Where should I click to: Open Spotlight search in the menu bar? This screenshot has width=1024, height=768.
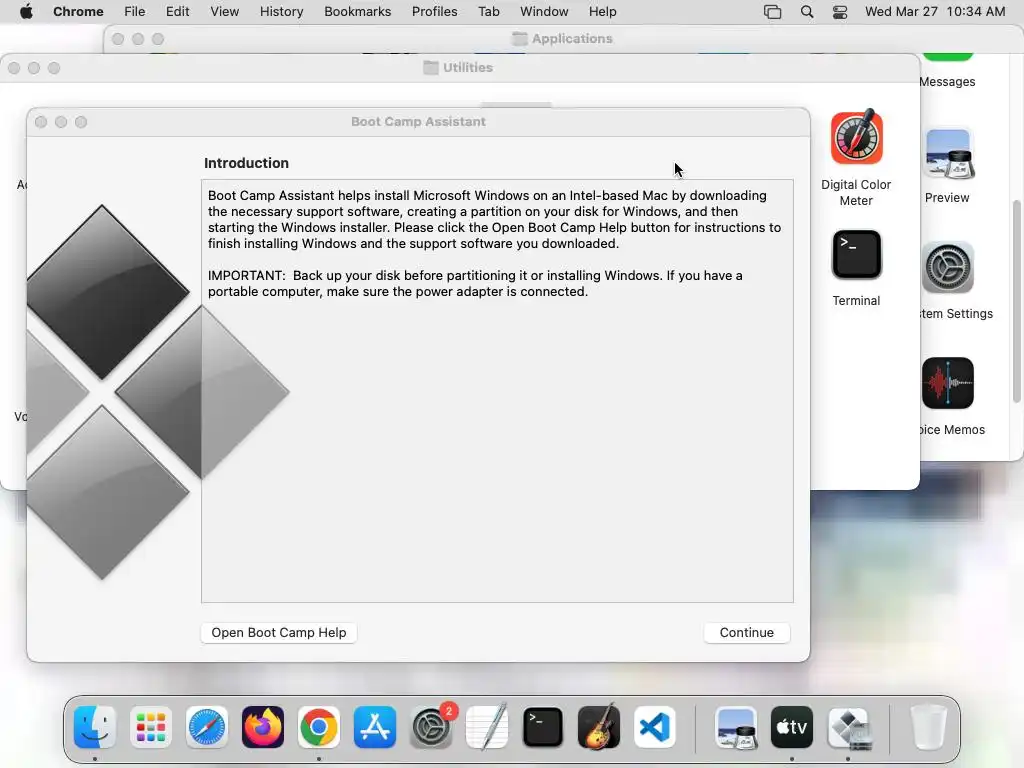[x=807, y=12]
